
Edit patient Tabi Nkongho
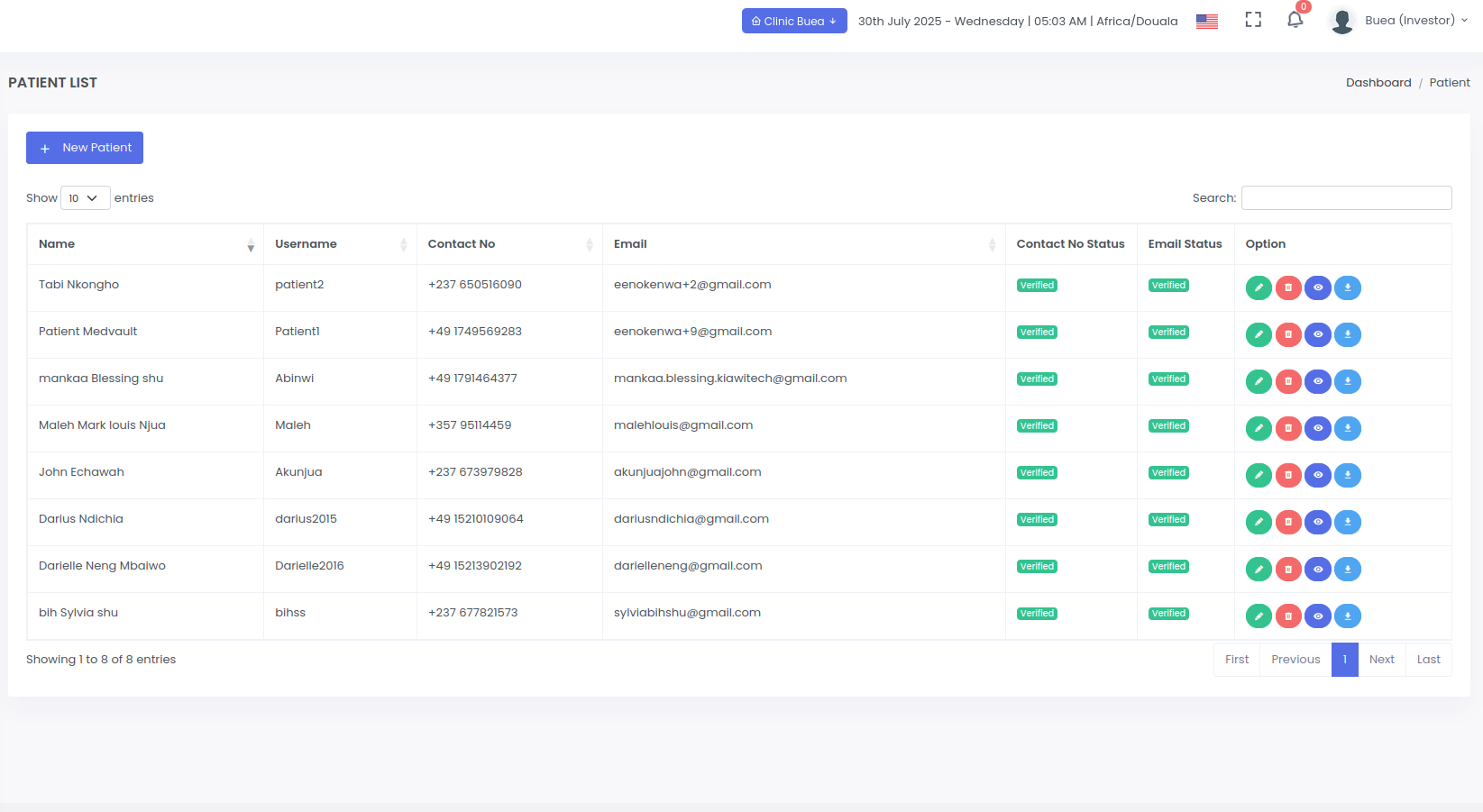click(x=1259, y=287)
